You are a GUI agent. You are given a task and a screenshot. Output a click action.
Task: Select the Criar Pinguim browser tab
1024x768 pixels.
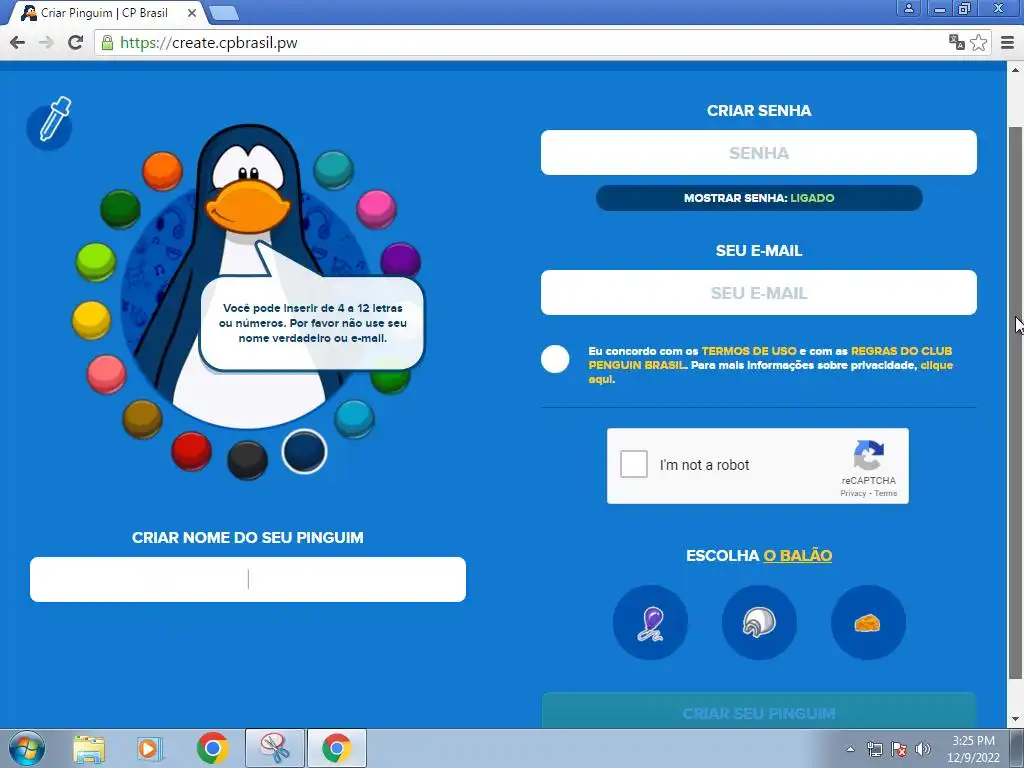(x=104, y=13)
